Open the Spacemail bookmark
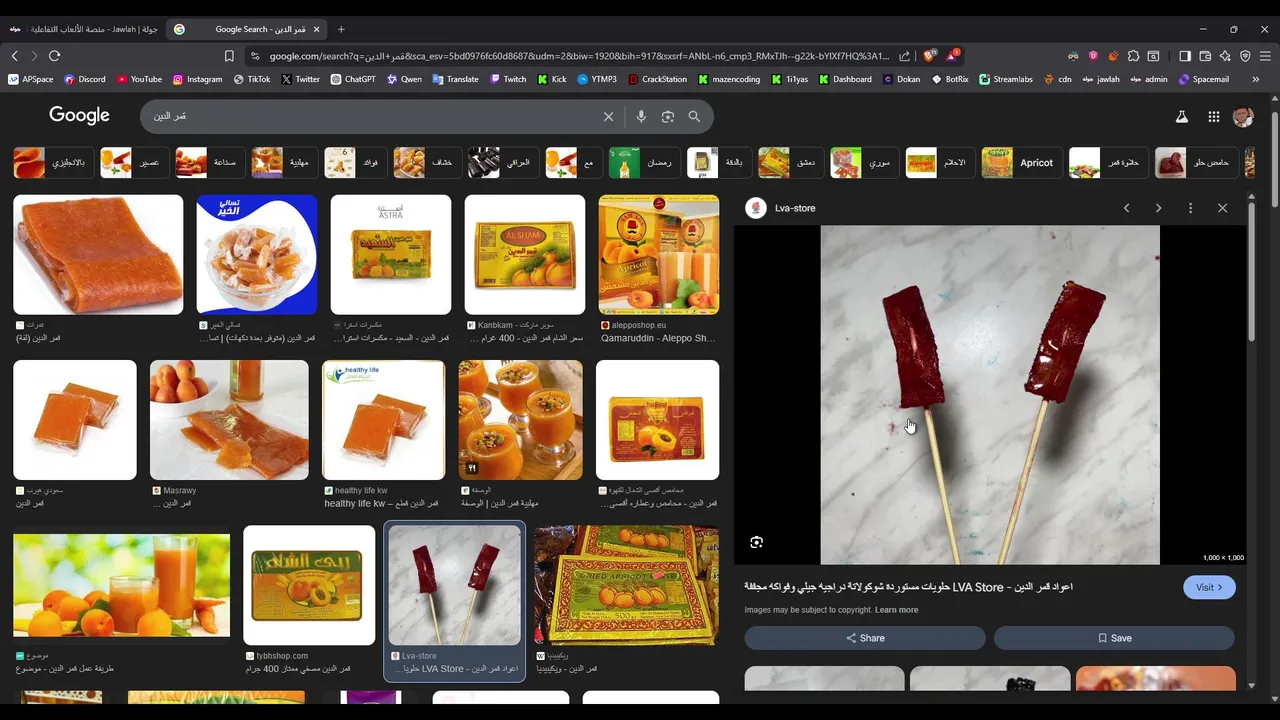This screenshot has height=720, width=1280. 1203,79
